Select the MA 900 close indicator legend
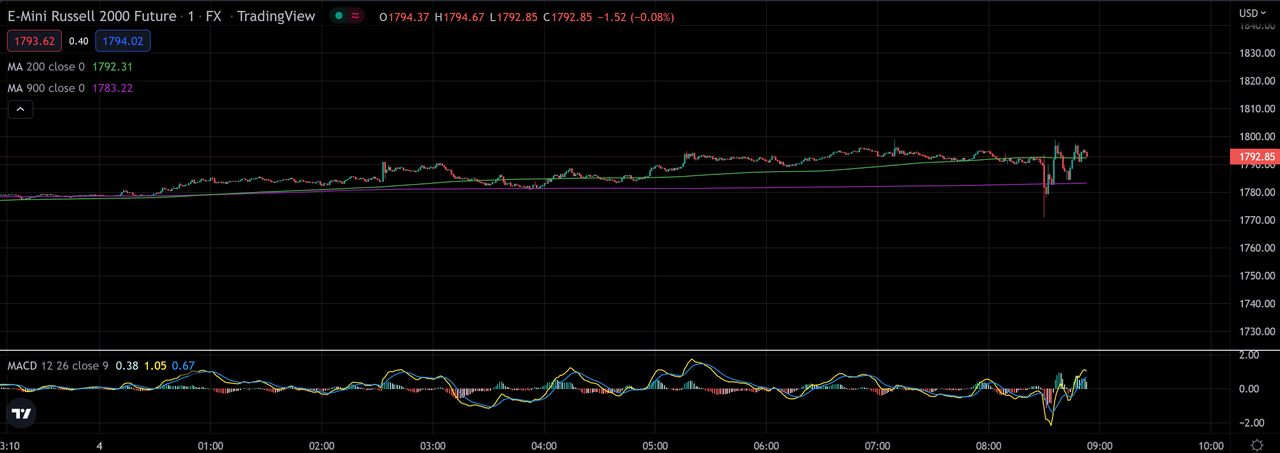 (x=46, y=88)
